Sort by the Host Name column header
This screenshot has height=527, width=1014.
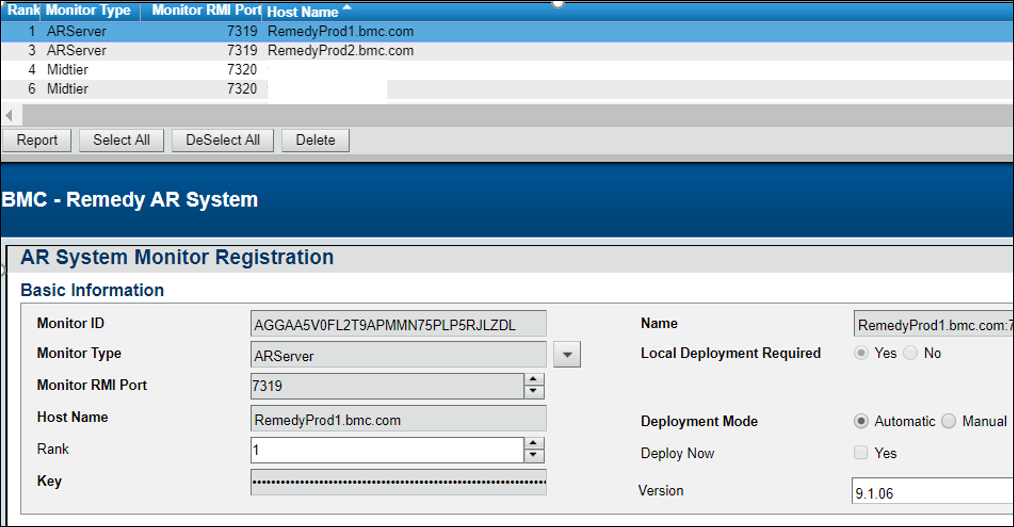click(x=303, y=11)
